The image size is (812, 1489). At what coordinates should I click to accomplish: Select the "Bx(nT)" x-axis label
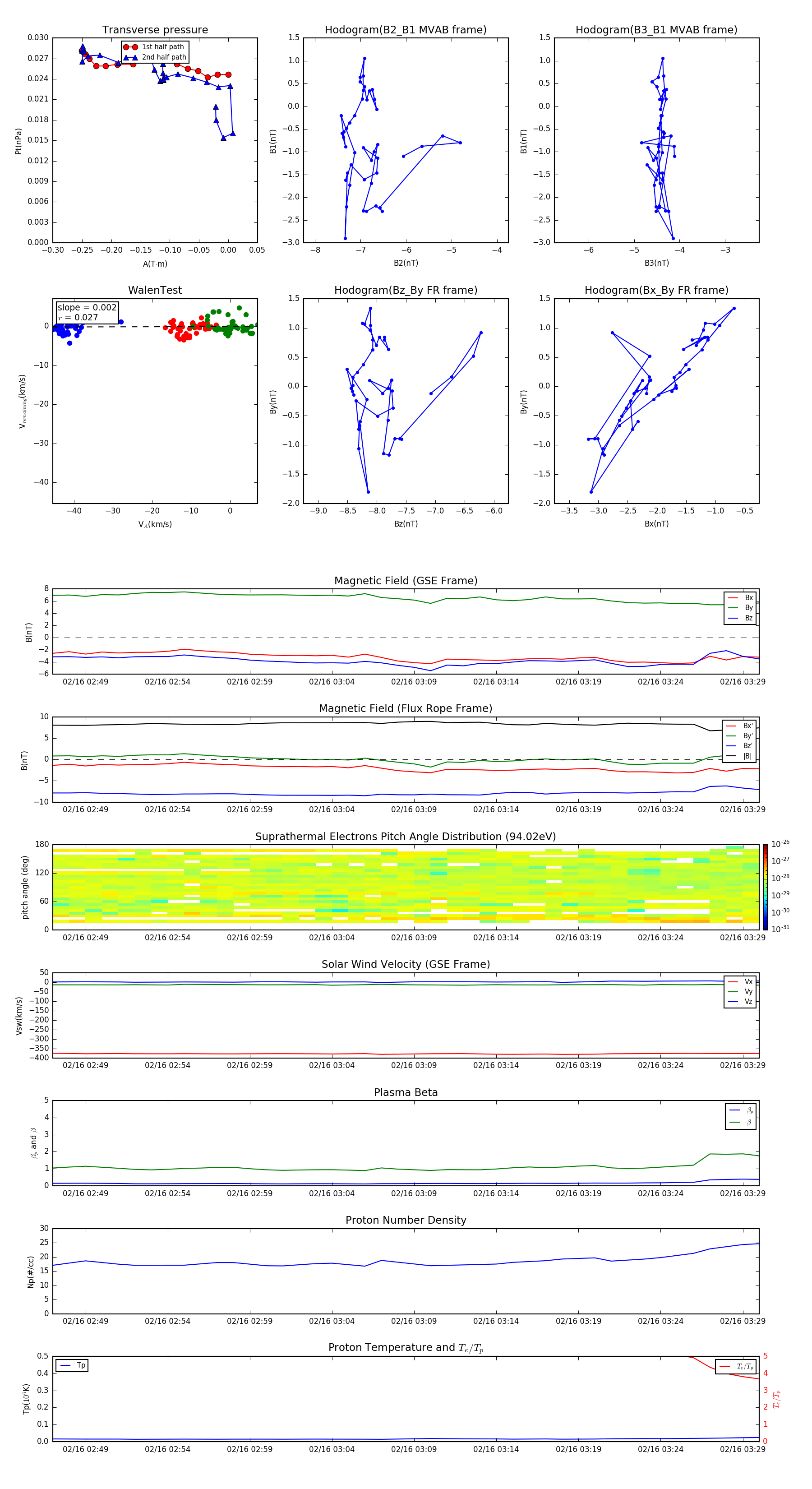coord(656,524)
